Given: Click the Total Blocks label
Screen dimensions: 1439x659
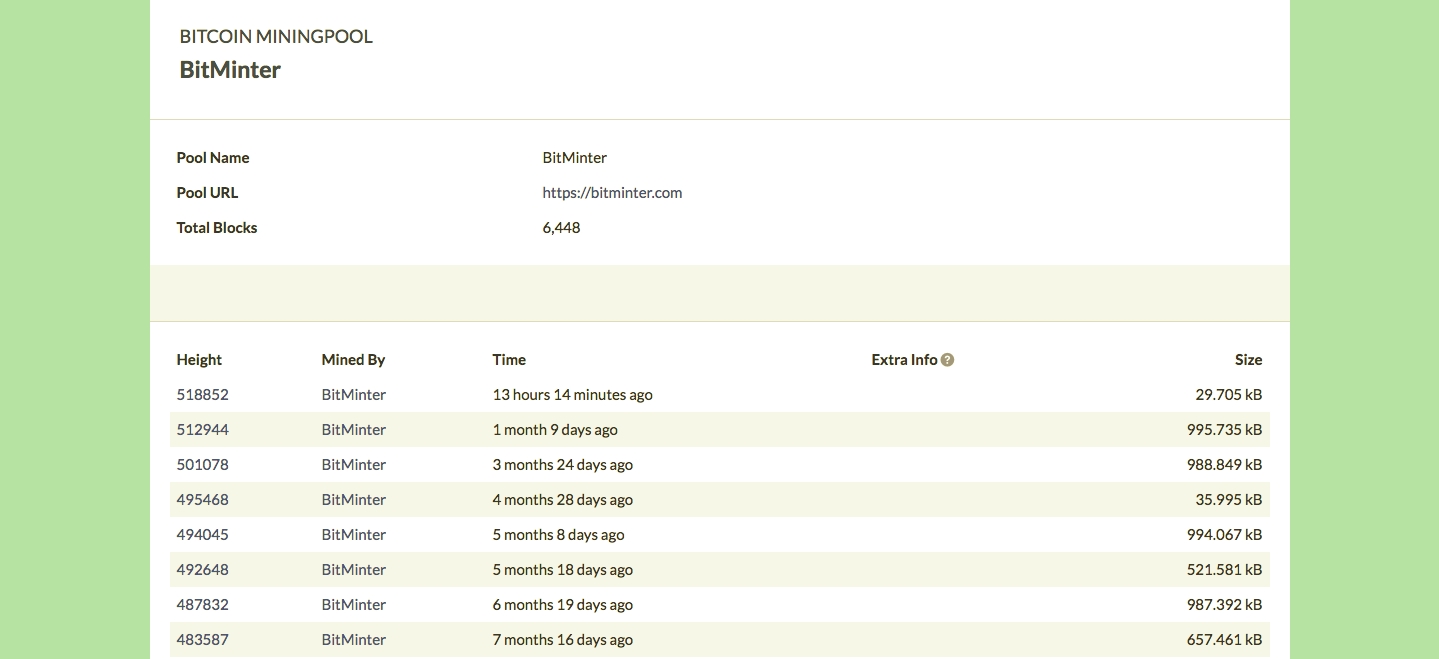Looking at the screenshot, I should pos(217,228).
